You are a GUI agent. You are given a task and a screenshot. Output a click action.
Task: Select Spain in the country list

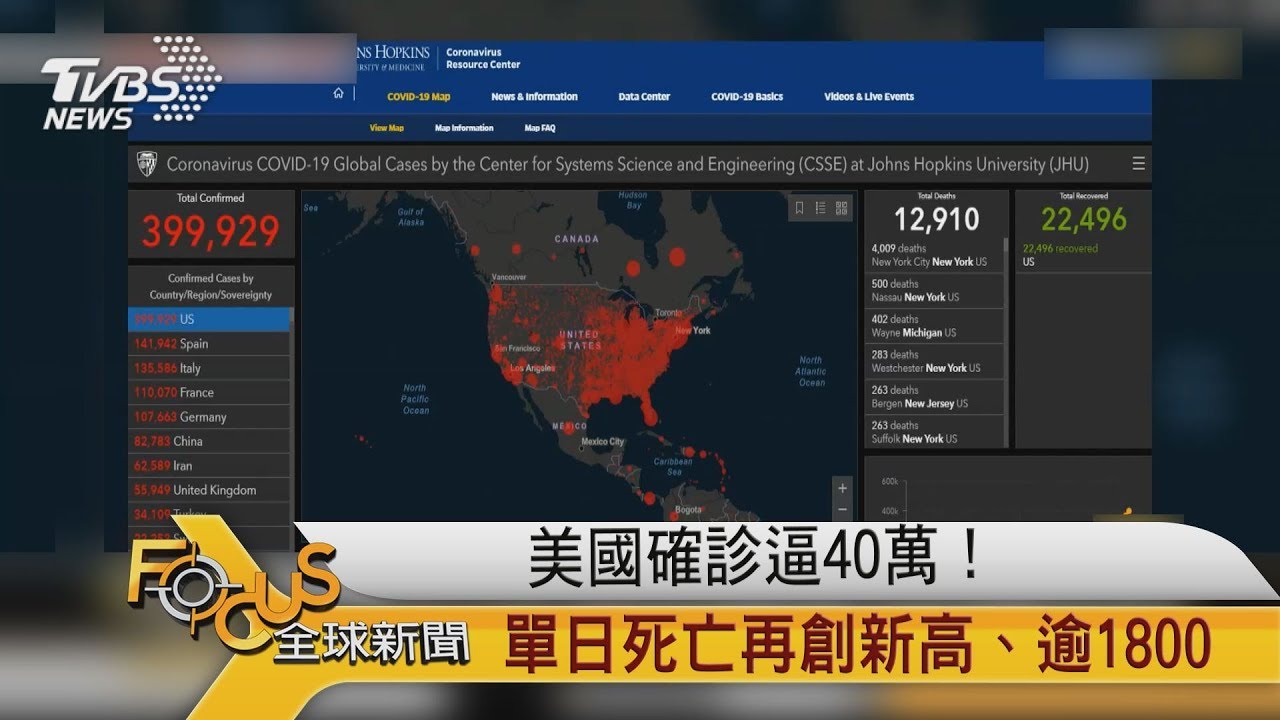[210, 343]
